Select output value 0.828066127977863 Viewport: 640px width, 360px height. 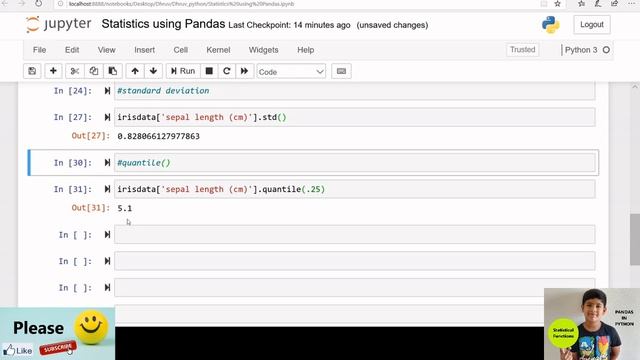[158, 136]
